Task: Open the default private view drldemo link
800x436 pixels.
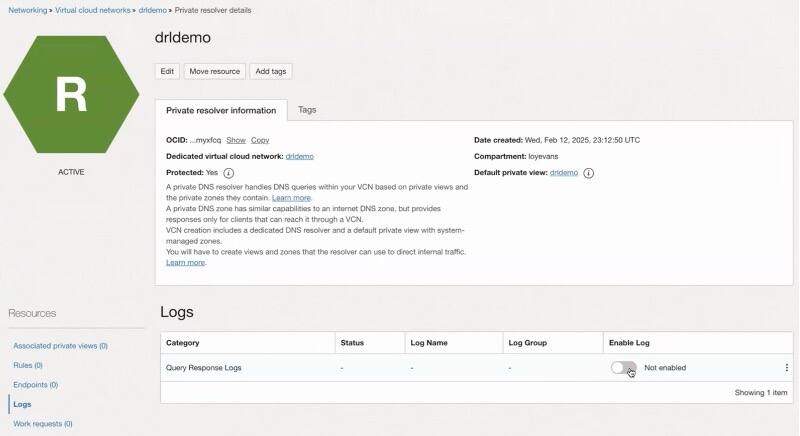Action: 564,173
